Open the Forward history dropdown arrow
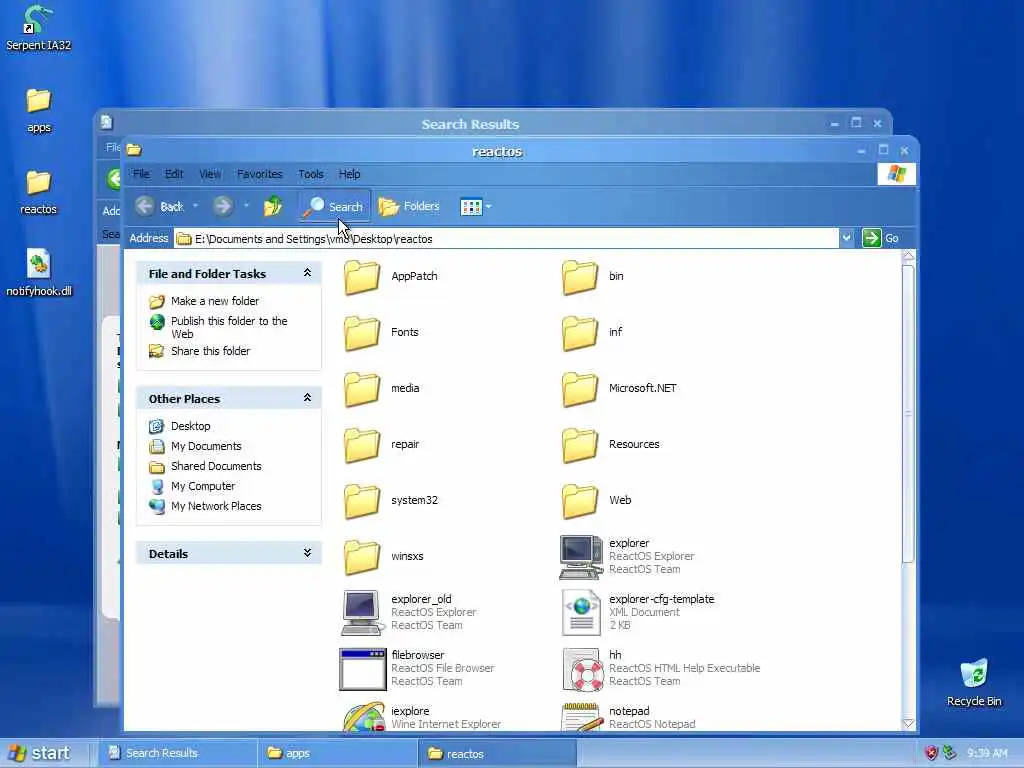 coord(246,206)
